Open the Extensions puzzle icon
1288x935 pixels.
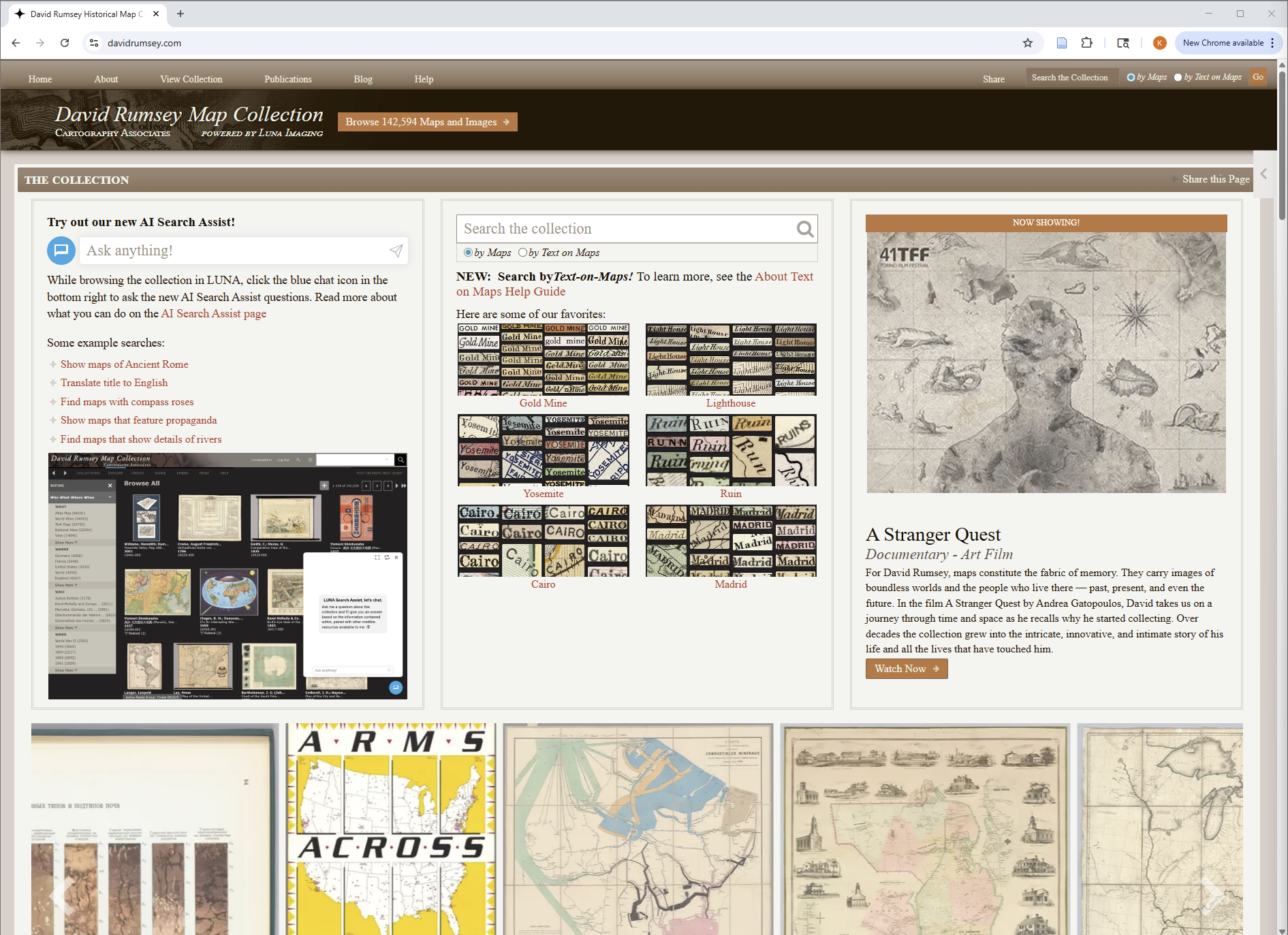click(1086, 43)
